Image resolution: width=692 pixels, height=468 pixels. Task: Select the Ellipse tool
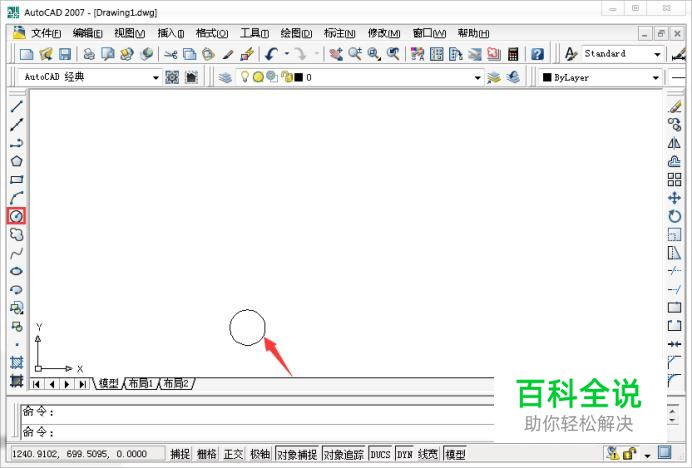16,271
